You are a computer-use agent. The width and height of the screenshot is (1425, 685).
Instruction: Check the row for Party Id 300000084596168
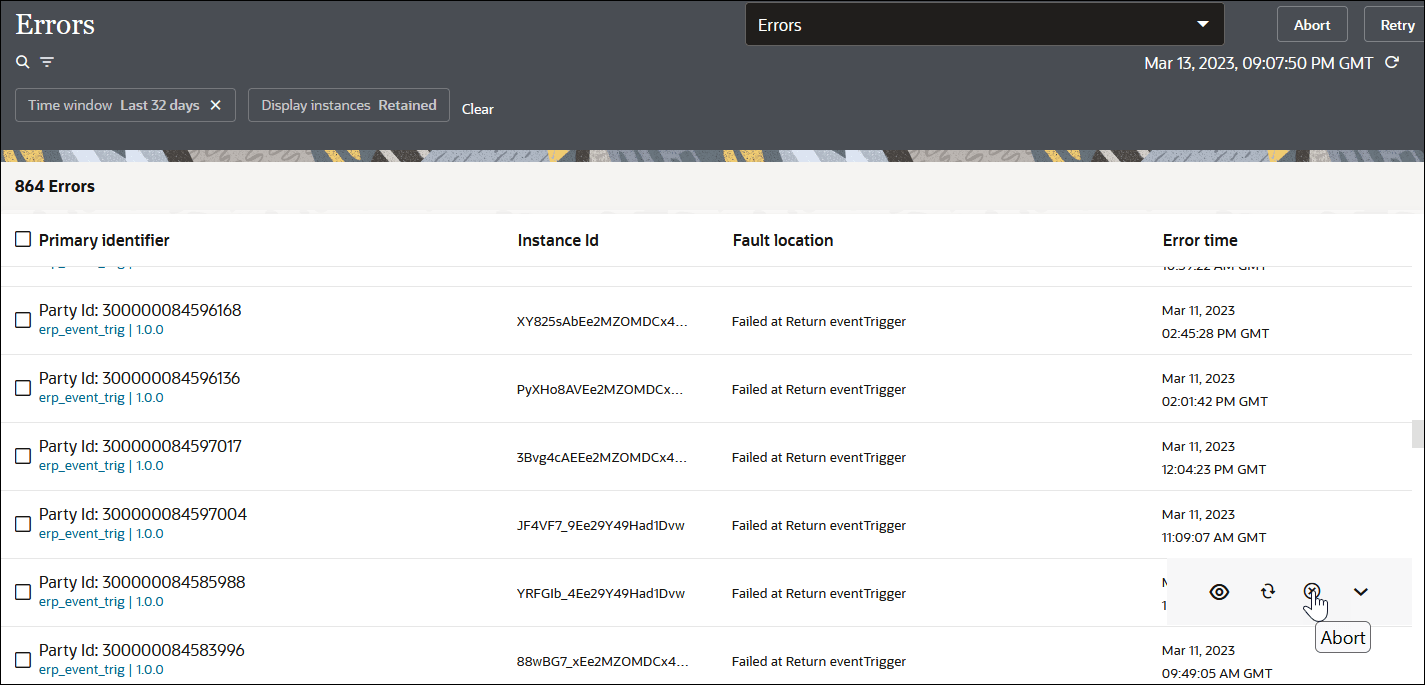(23, 320)
